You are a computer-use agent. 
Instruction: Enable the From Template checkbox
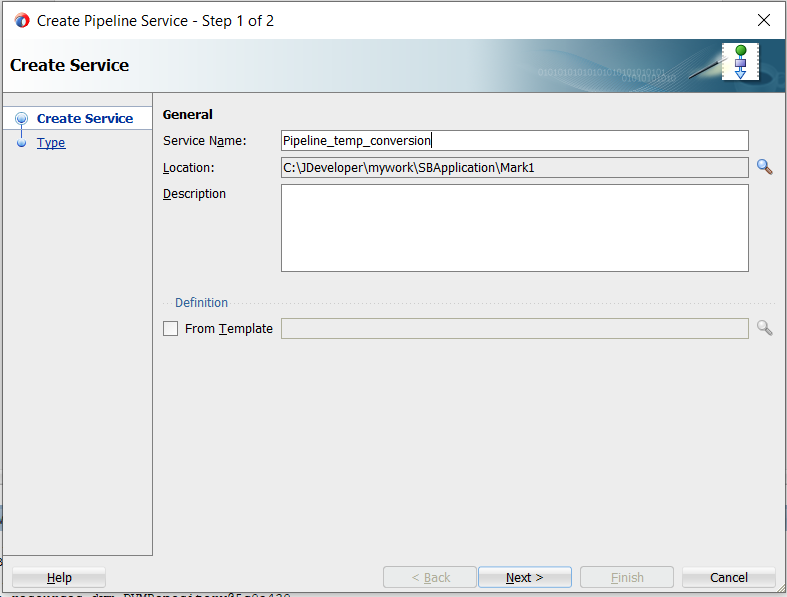click(171, 328)
